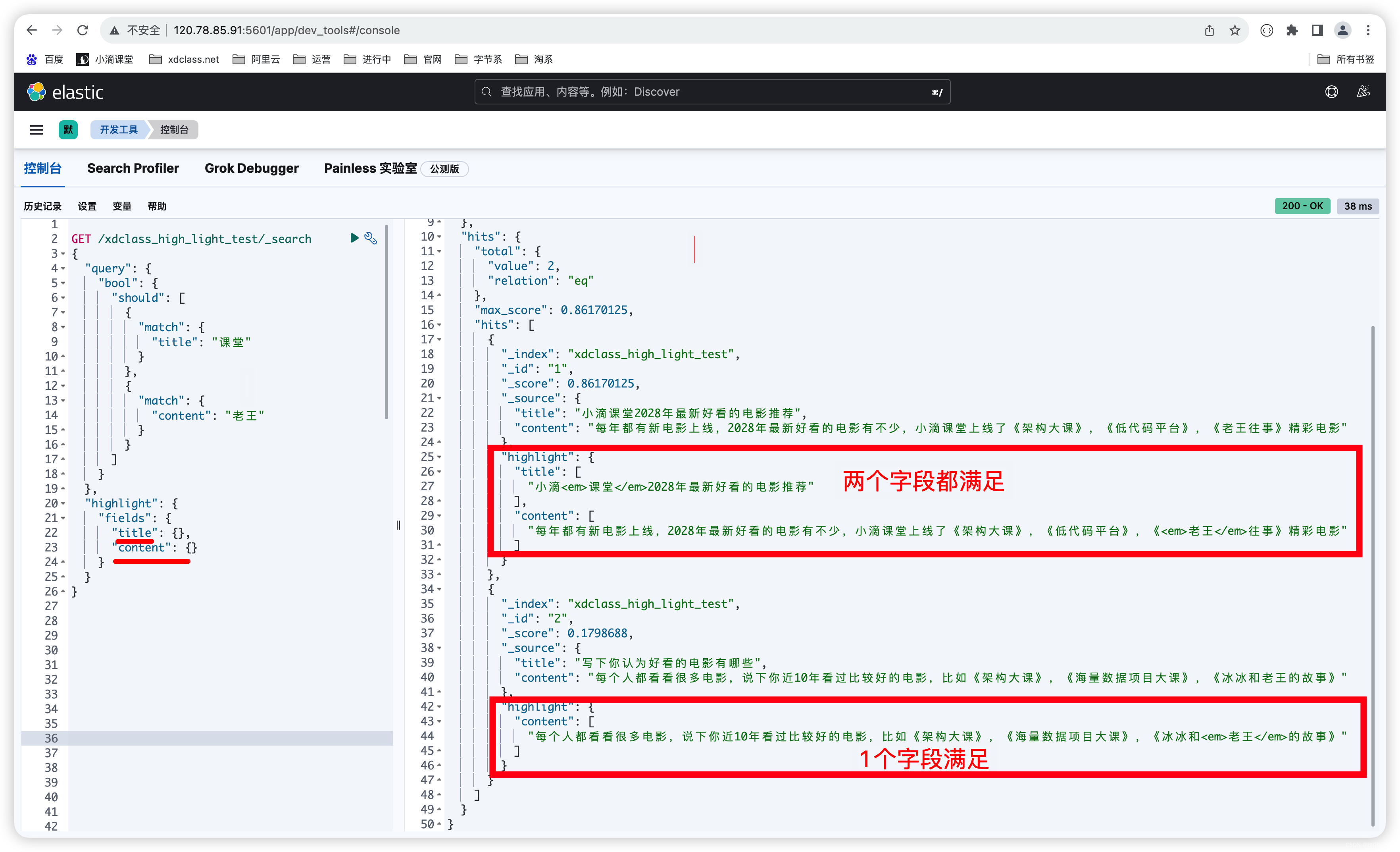Click the 控制台 breadcrumb
The width and height of the screenshot is (1400, 852).
click(x=174, y=129)
